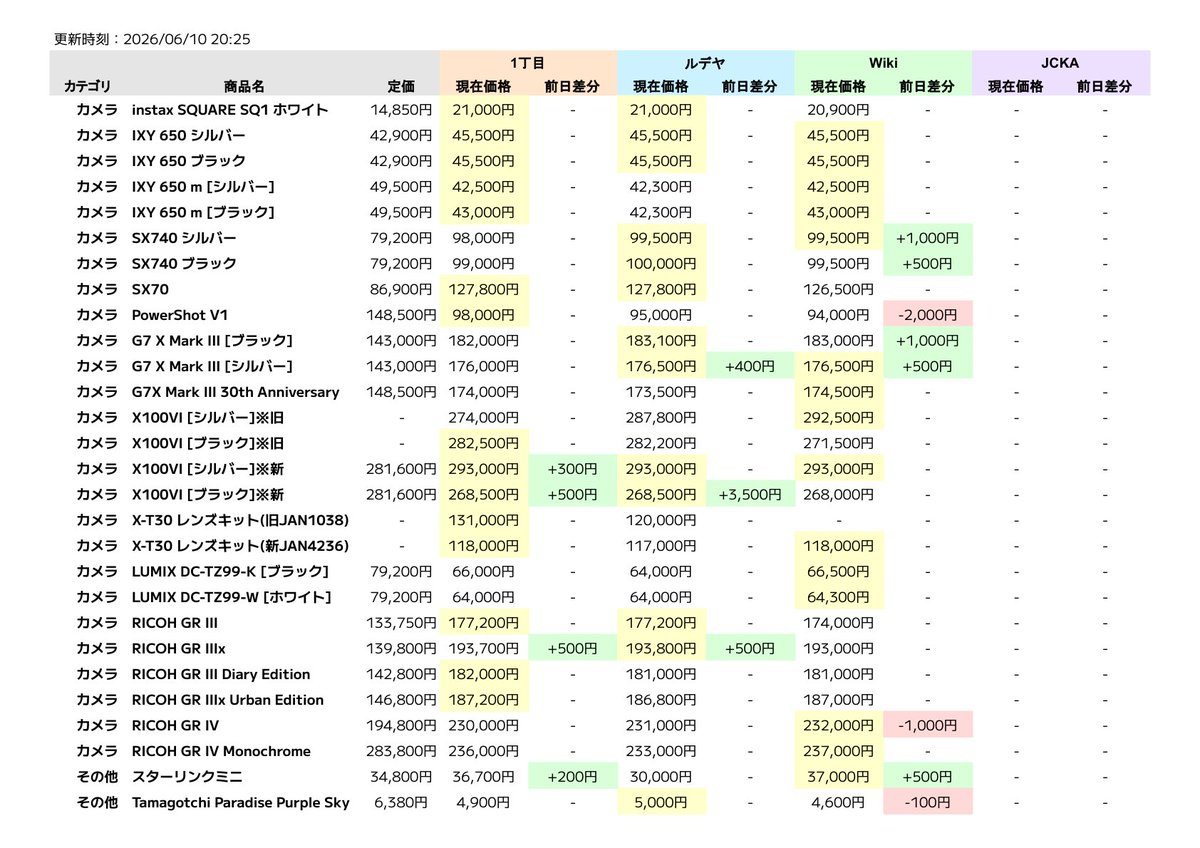Viewport: 1200px width, 848px height.
Task: Click the 64,300円 Wiki price cell
Action: pos(839,597)
